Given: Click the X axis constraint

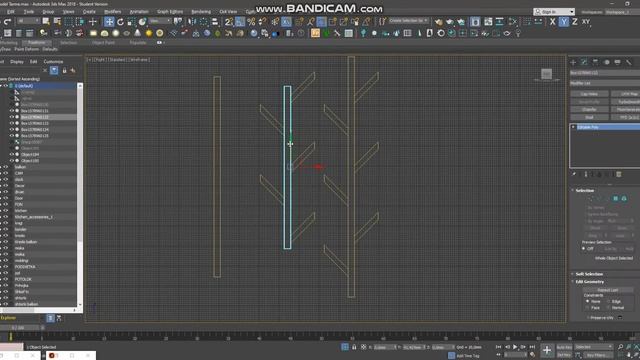Looking at the screenshot, I should 552,22.
